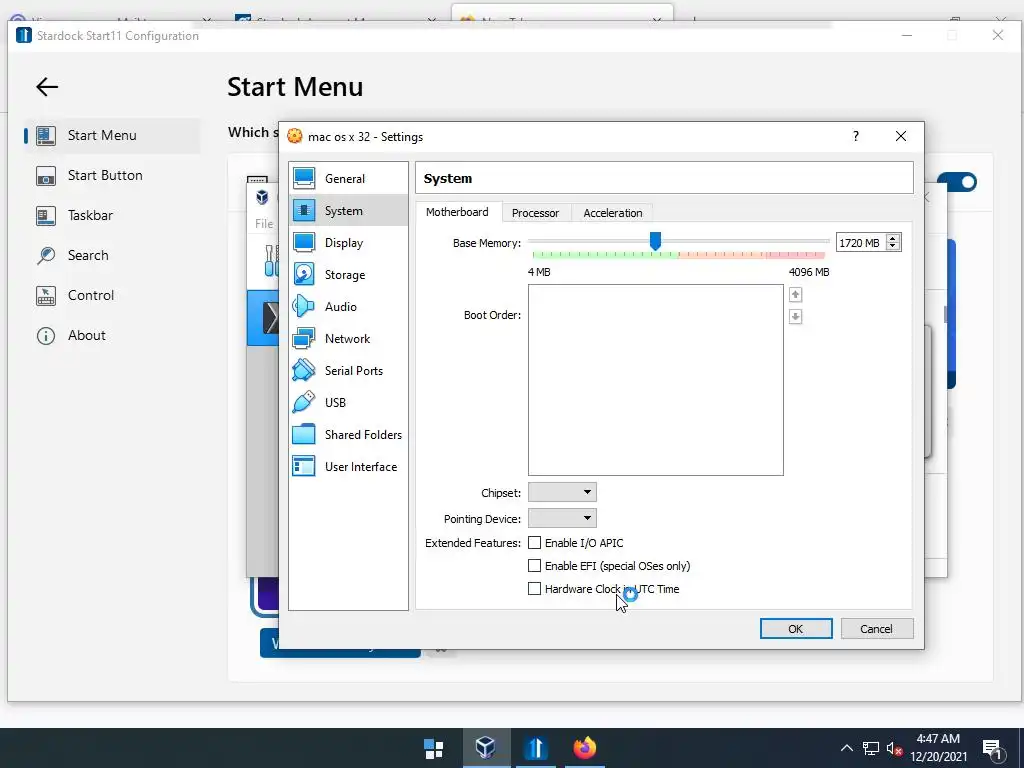Screen dimensions: 1024x768
Task: Open Audio settings category
Action: [x=348, y=306]
